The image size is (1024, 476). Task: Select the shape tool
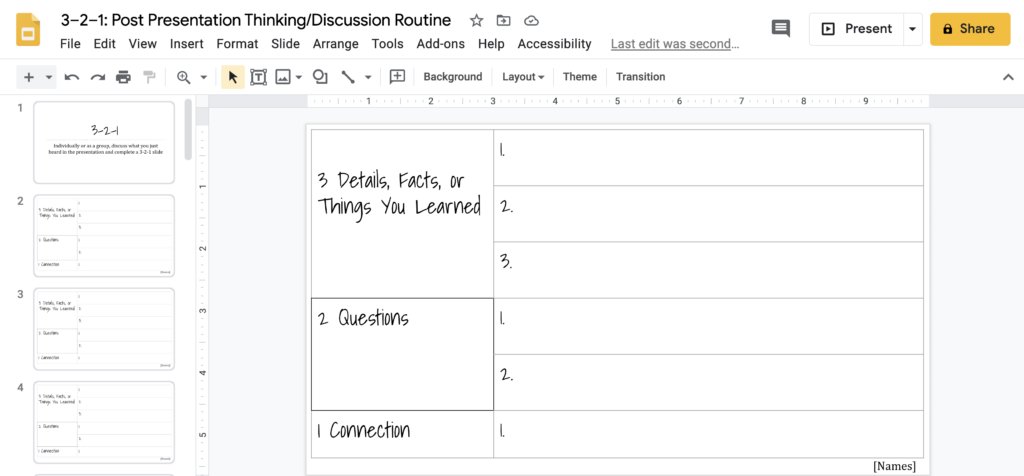pyautogui.click(x=320, y=77)
